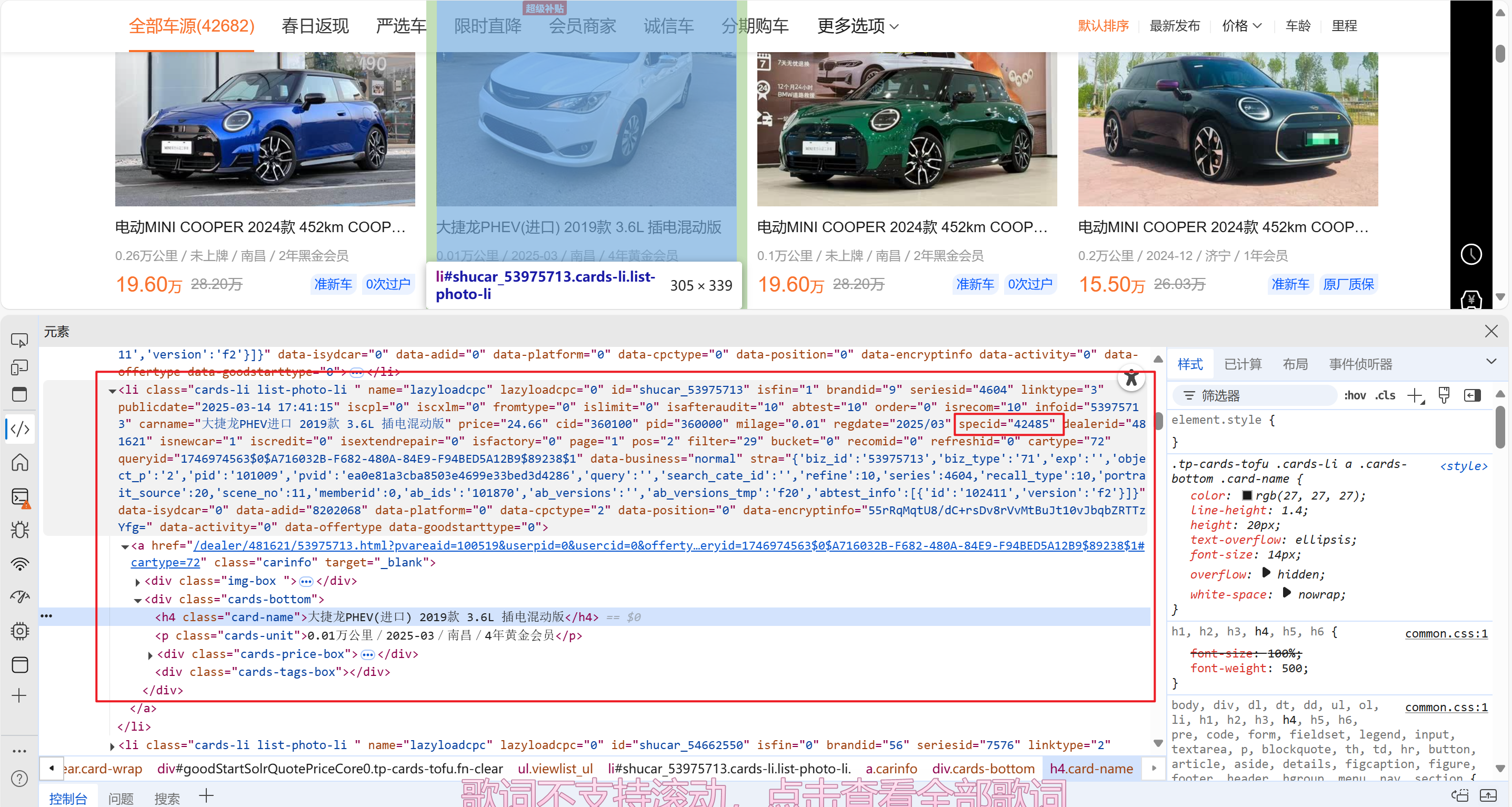Select h4.card-name in breadcrumb trail

(x=1091, y=769)
